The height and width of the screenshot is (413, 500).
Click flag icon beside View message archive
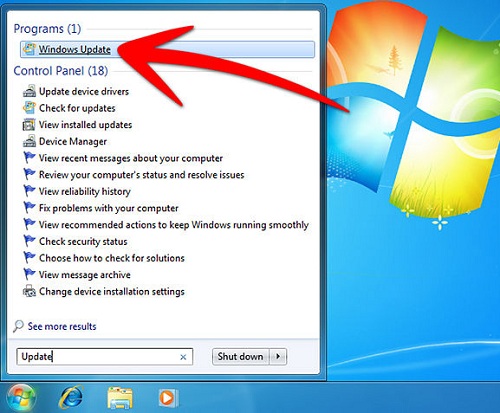pos(29,274)
